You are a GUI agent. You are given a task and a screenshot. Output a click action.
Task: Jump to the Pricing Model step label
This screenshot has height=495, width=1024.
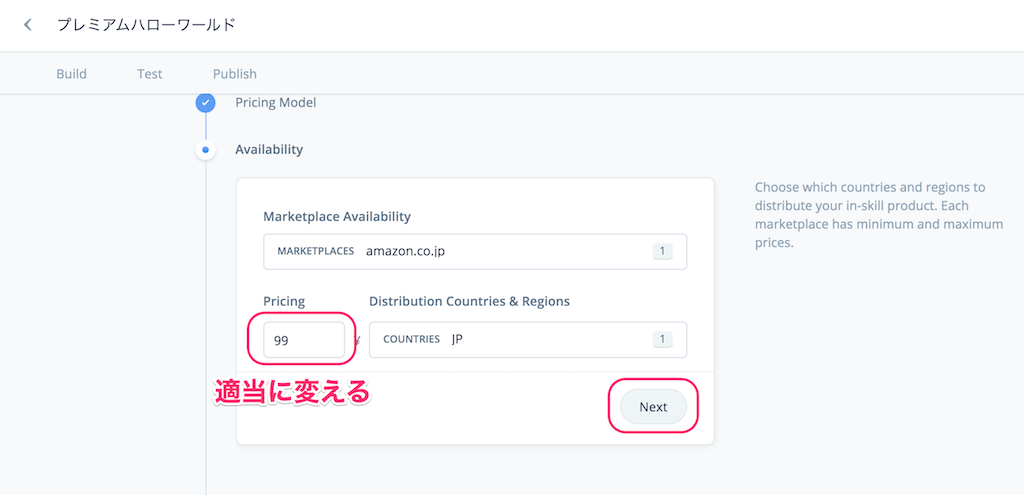276,103
